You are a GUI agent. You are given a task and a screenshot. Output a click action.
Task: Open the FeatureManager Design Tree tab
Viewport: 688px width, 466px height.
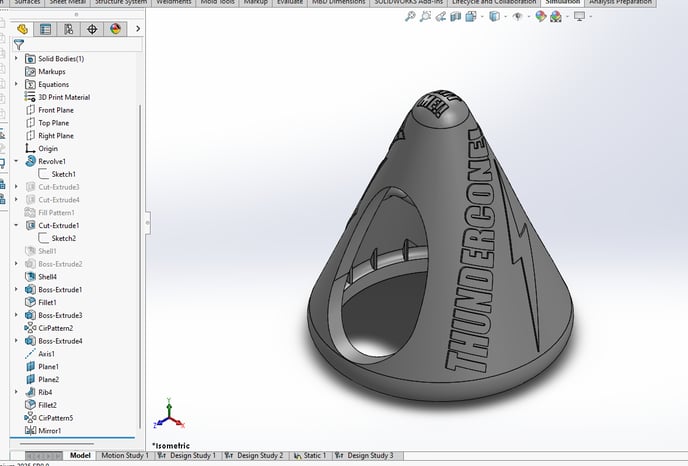pos(22,29)
